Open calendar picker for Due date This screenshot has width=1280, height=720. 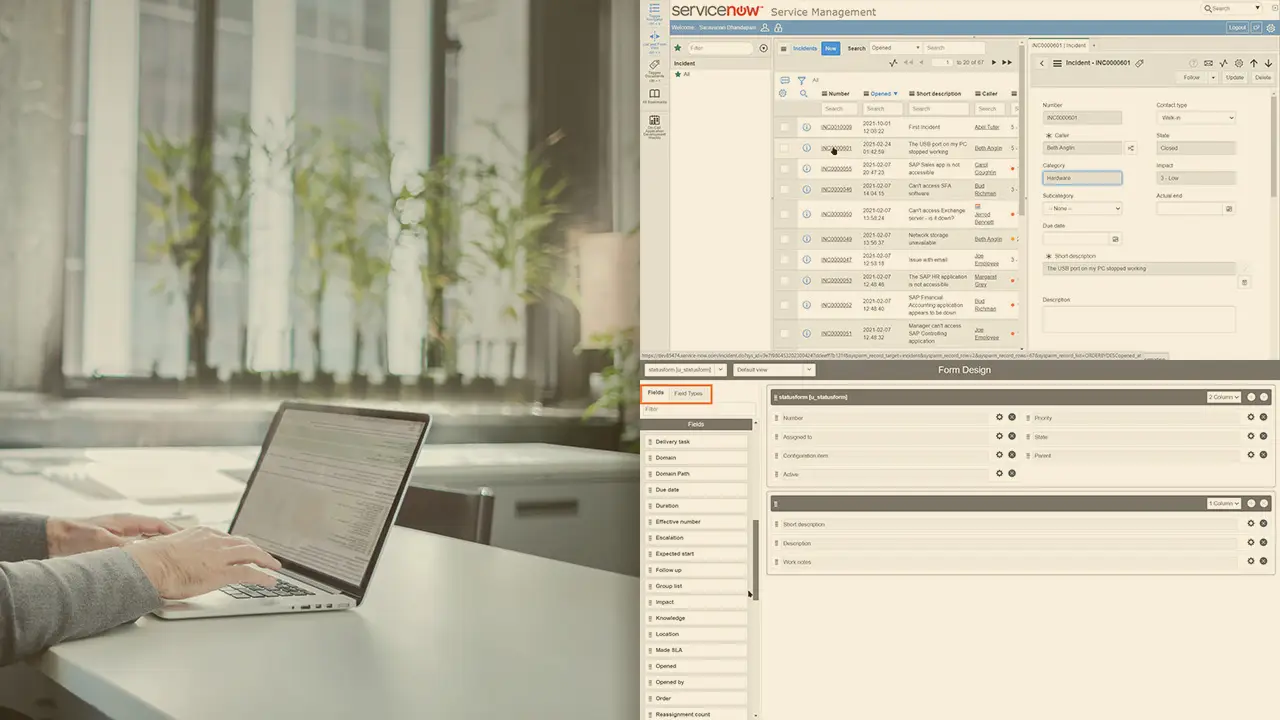1116,239
